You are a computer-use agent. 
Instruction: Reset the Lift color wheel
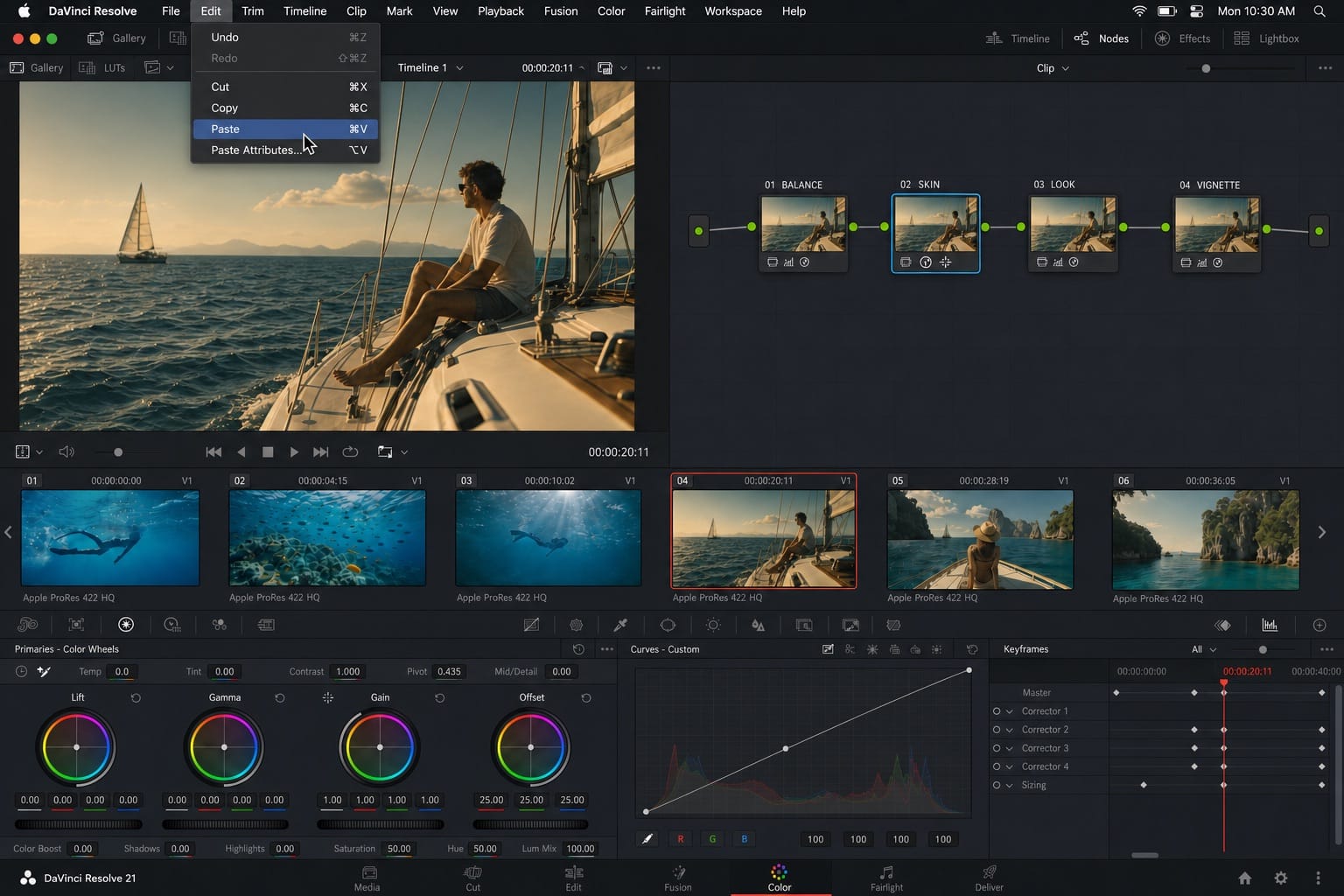click(x=136, y=697)
